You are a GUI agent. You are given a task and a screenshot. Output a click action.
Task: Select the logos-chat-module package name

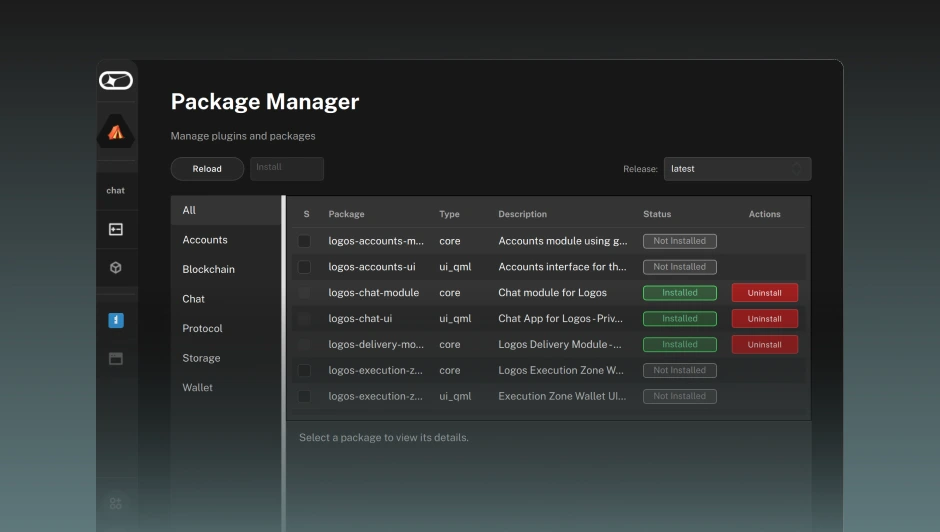pos(373,293)
